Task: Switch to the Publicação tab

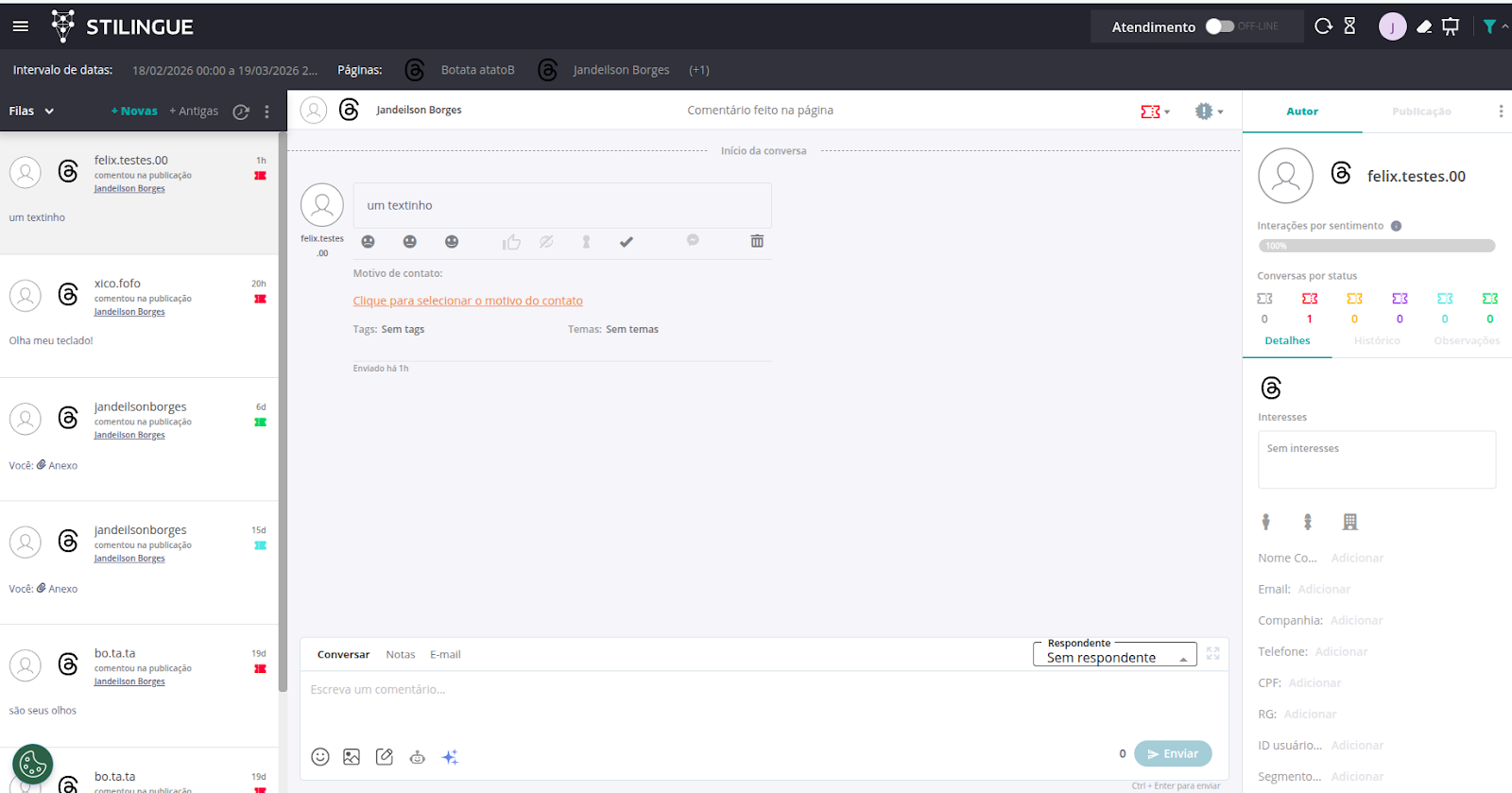Action: click(x=1420, y=112)
